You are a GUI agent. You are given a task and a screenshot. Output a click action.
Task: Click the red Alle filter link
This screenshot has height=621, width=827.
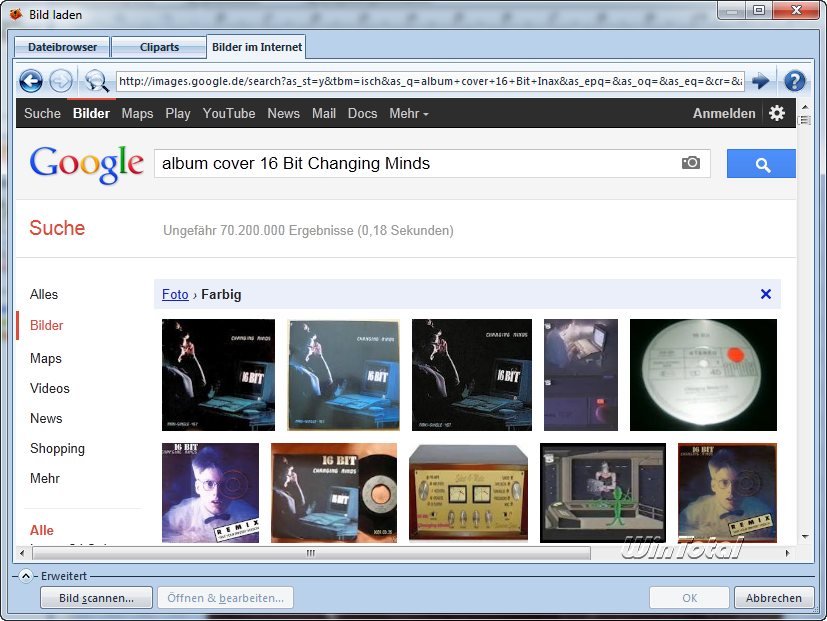(42, 530)
